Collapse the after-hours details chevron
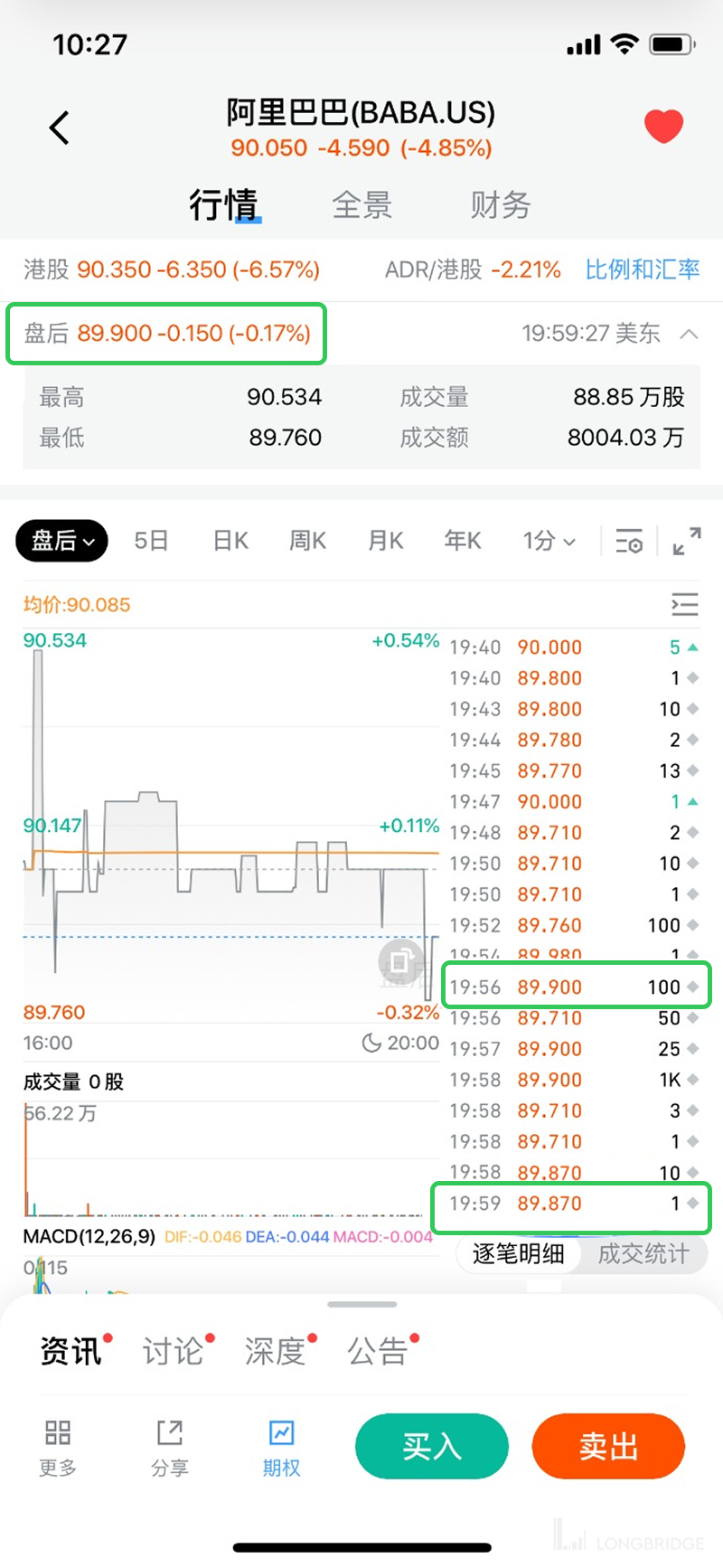Image resolution: width=723 pixels, height=1568 pixels. point(689,334)
